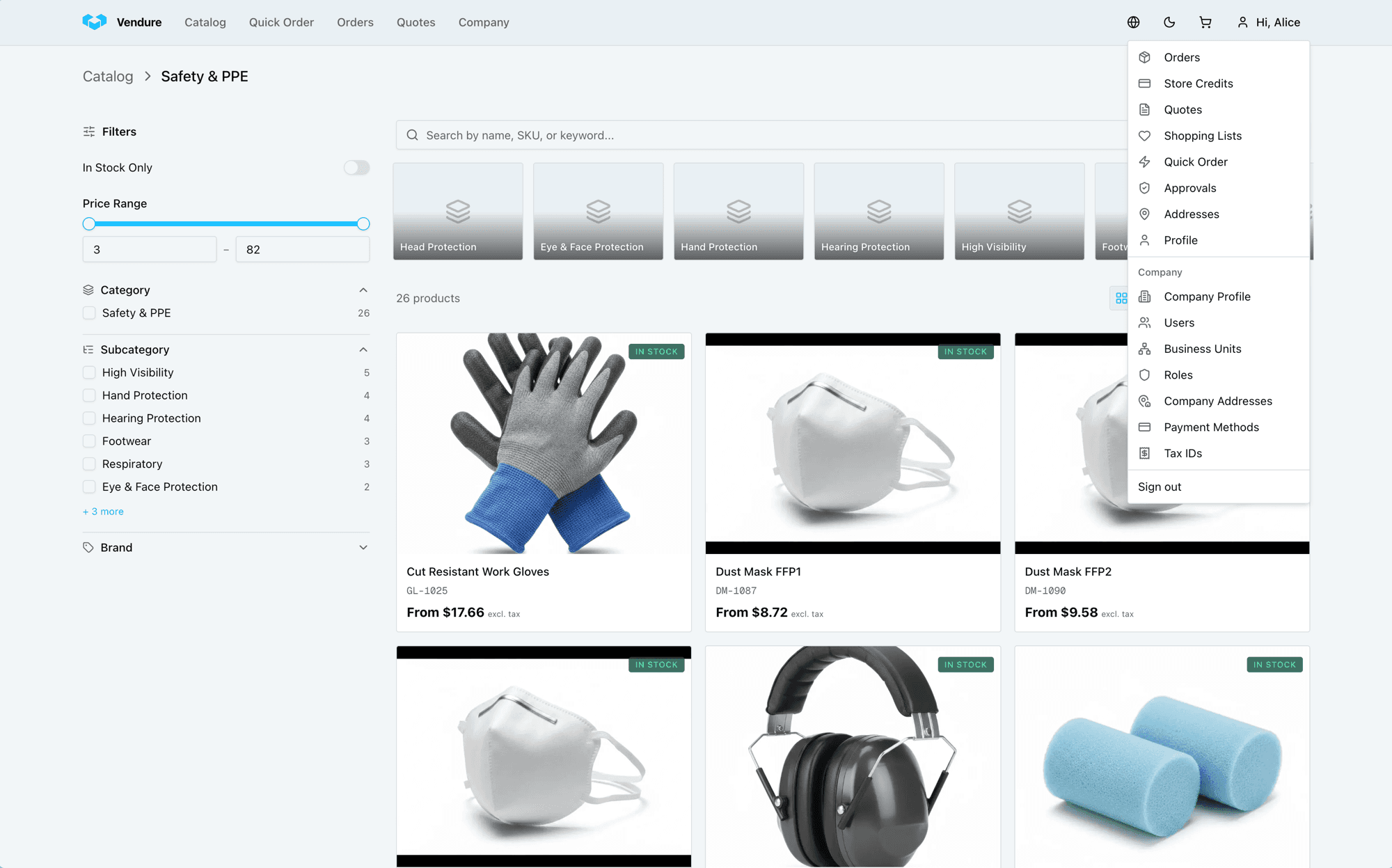Click the Company Addresses pin icon

(x=1144, y=401)
